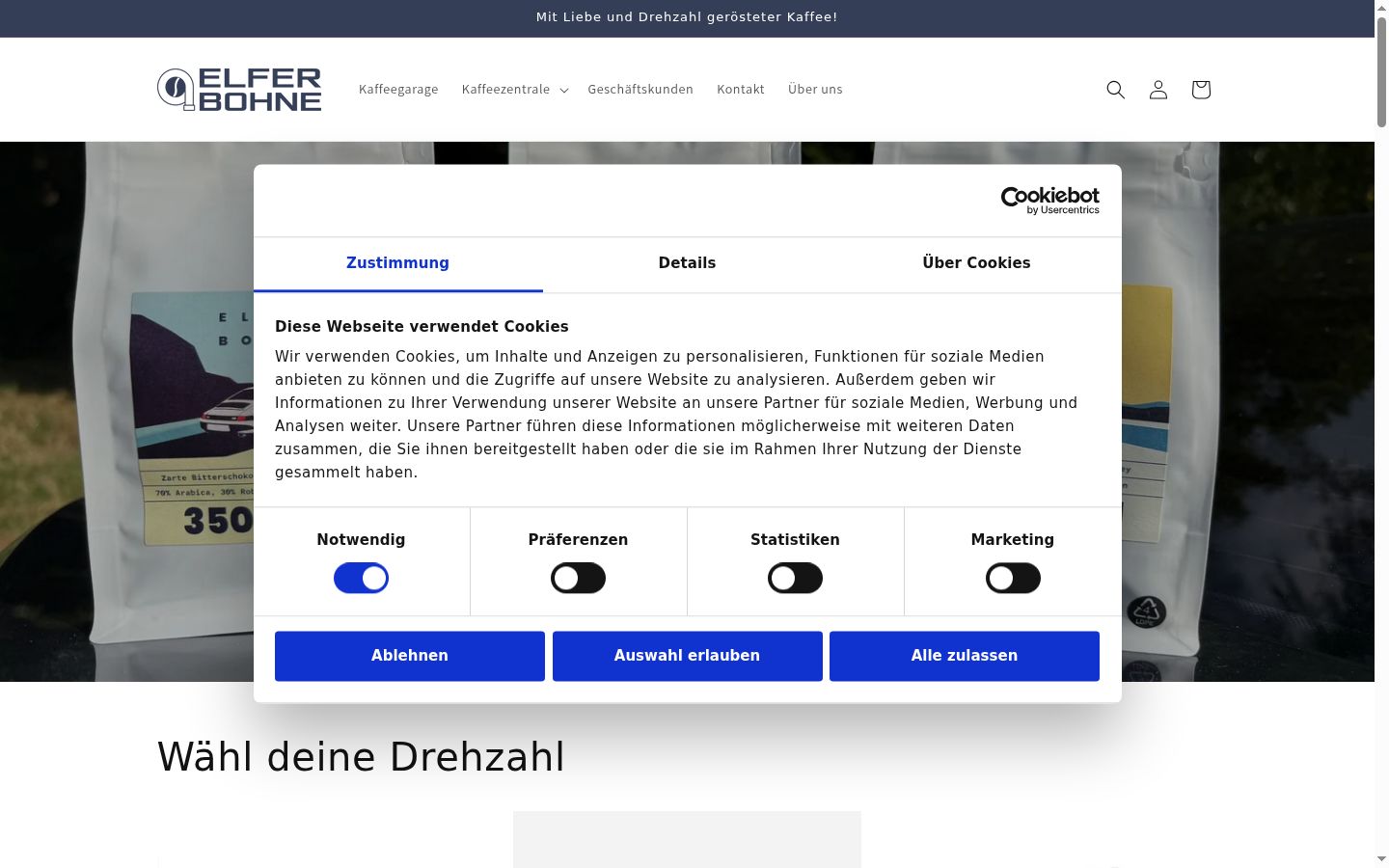Switch to the Über Cookies tab

click(976, 263)
